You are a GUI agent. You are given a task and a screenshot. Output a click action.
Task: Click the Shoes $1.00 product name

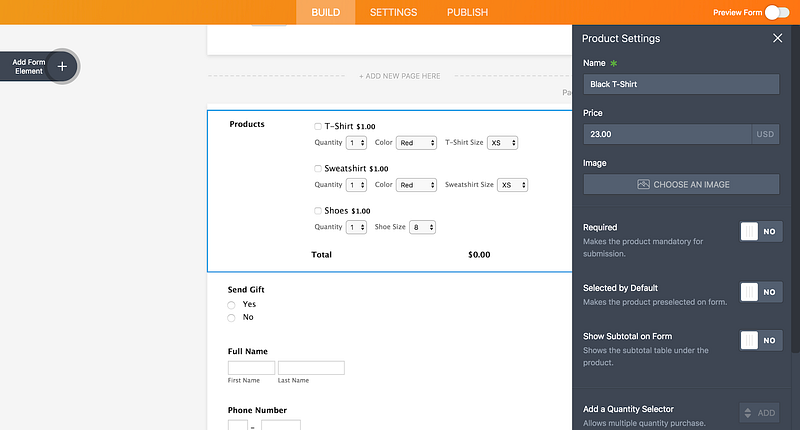(x=347, y=211)
